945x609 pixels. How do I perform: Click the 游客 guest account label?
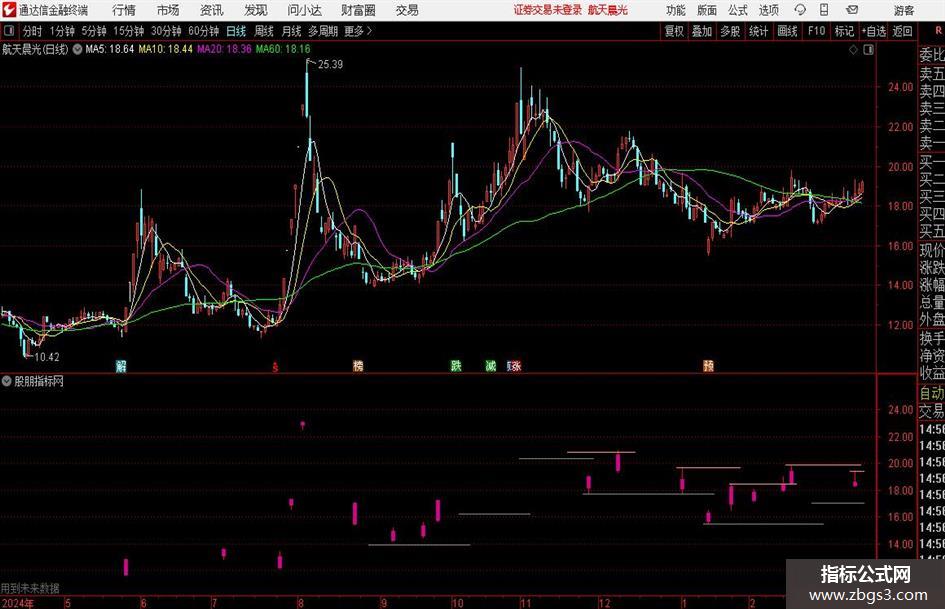point(904,10)
